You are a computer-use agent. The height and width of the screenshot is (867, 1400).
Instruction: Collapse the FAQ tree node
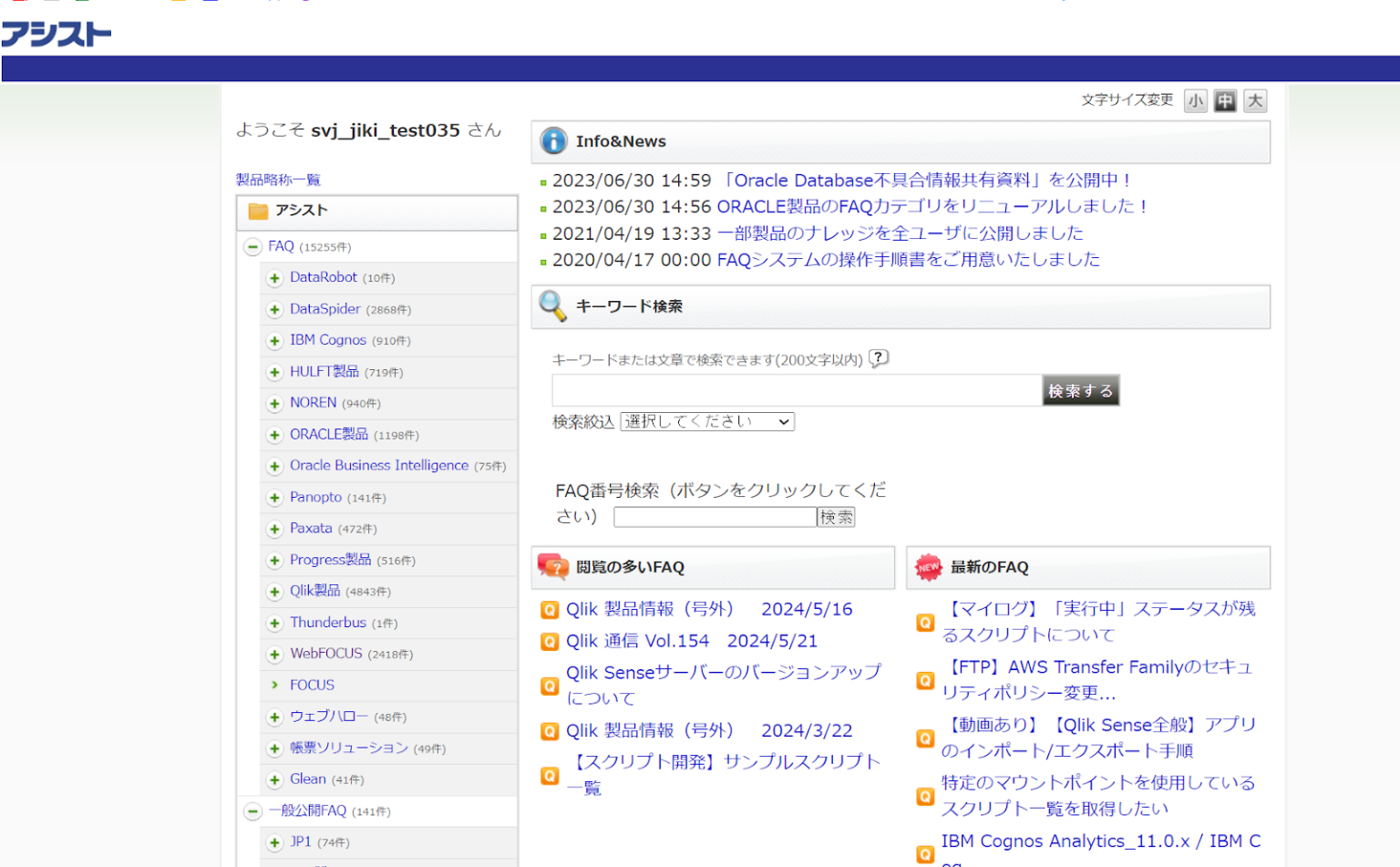coord(252,246)
